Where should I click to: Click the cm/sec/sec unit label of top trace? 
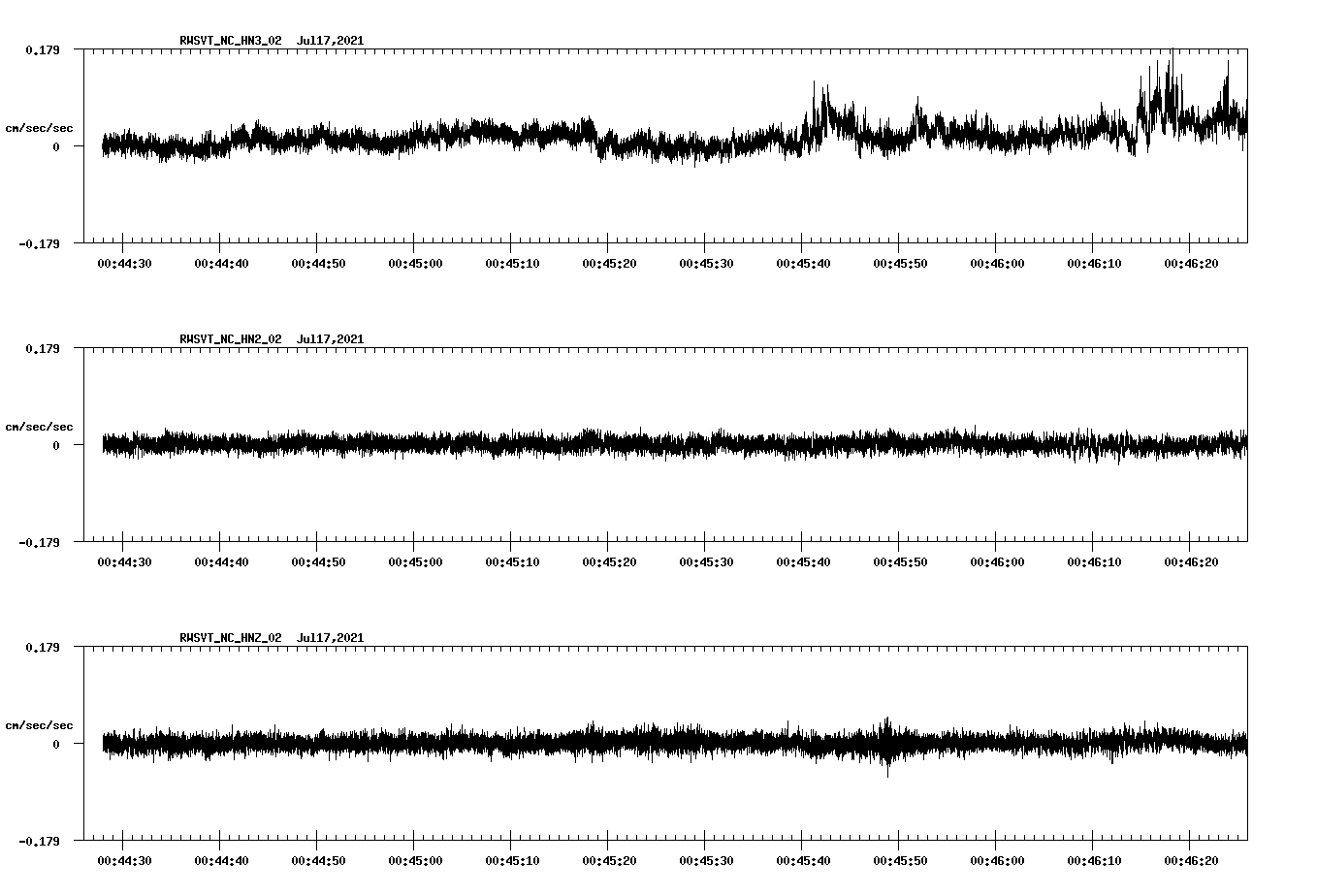coord(40,127)
